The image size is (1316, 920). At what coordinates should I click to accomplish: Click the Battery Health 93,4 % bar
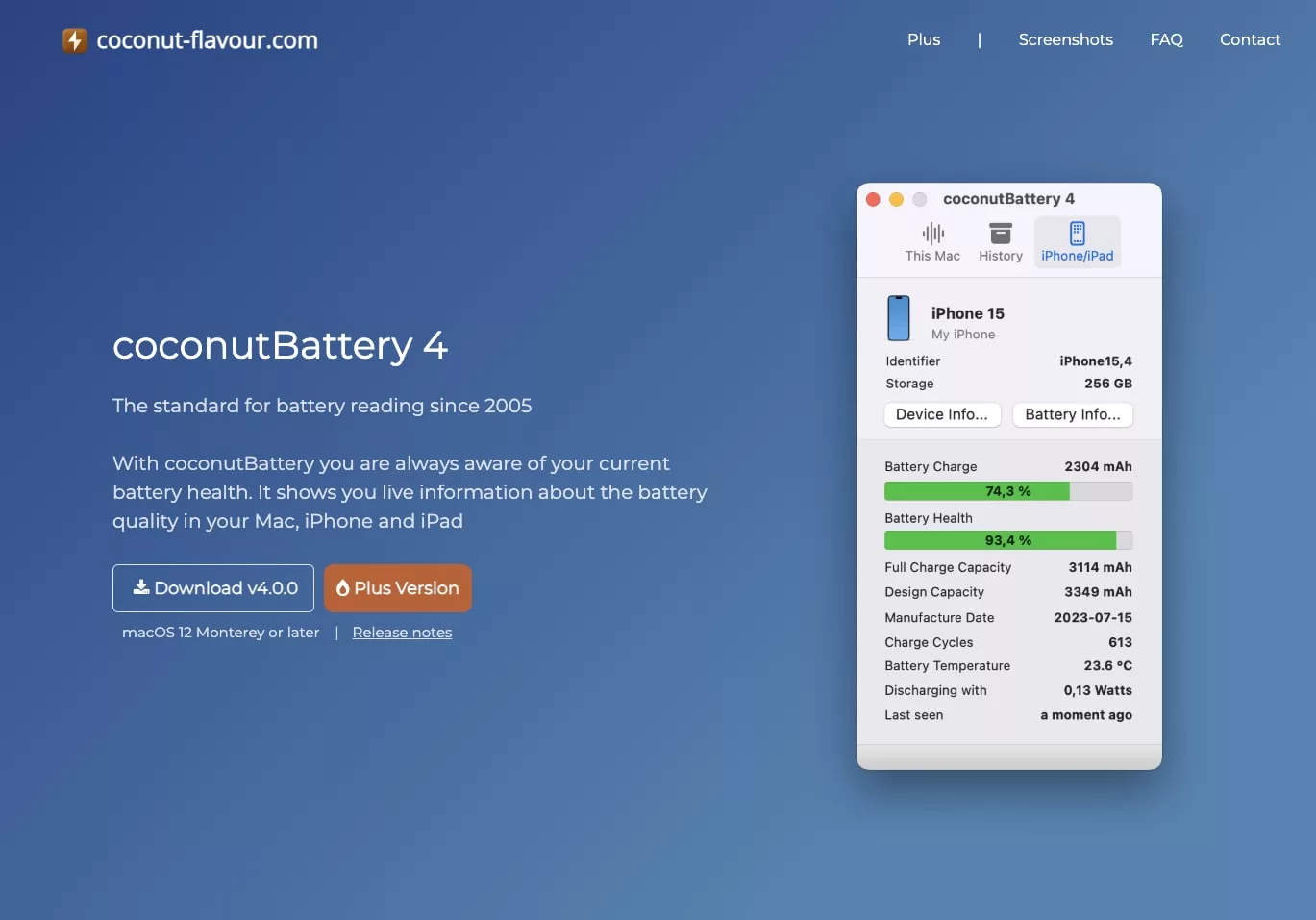[x=1008, y=540]
